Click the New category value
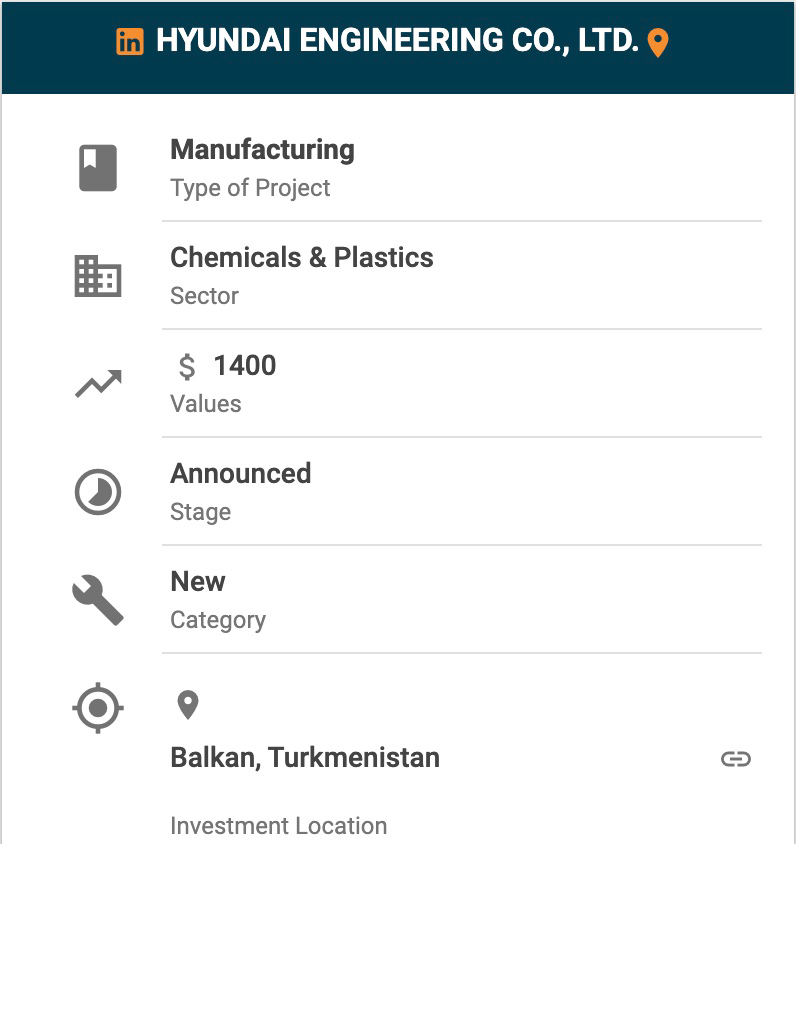796x1010 pixels. click(x=198, y=582)
